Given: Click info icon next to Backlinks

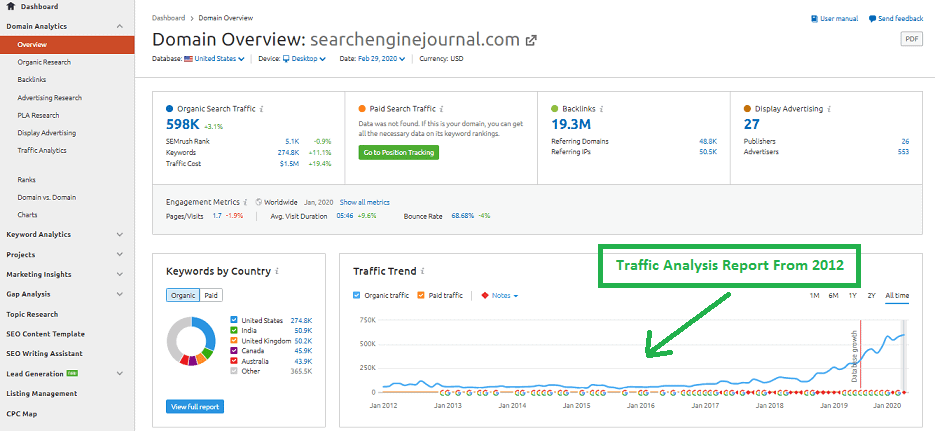Looking at the screenshot, I should (x=601, y=109).
